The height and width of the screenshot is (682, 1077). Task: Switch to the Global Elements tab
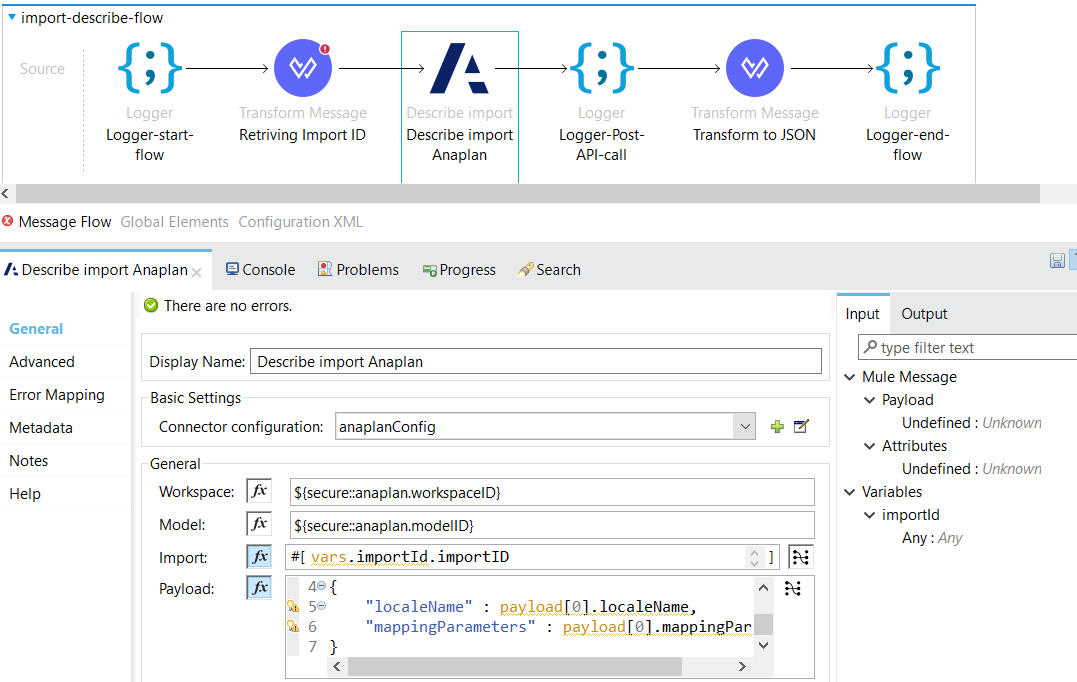[174, 222]
